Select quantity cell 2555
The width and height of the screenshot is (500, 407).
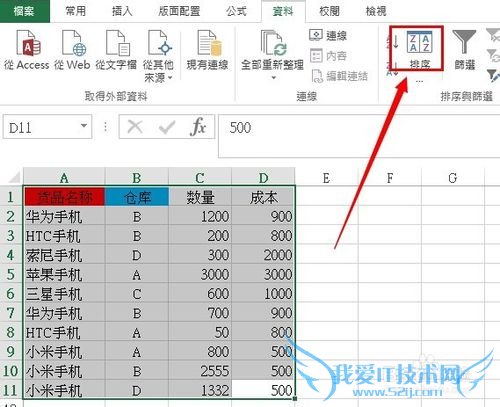click(200, 371)
